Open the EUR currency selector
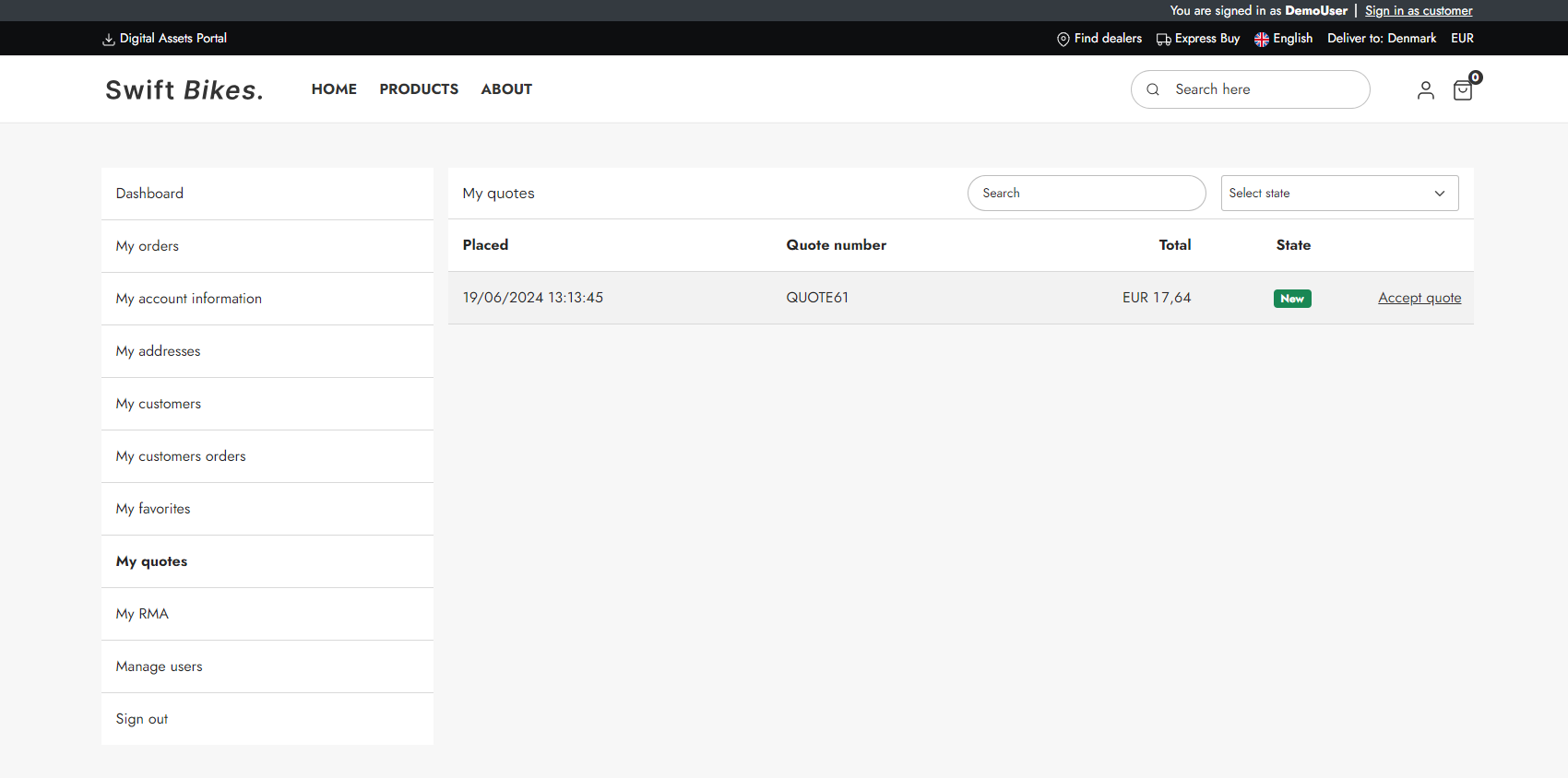 pos(1462,39)
